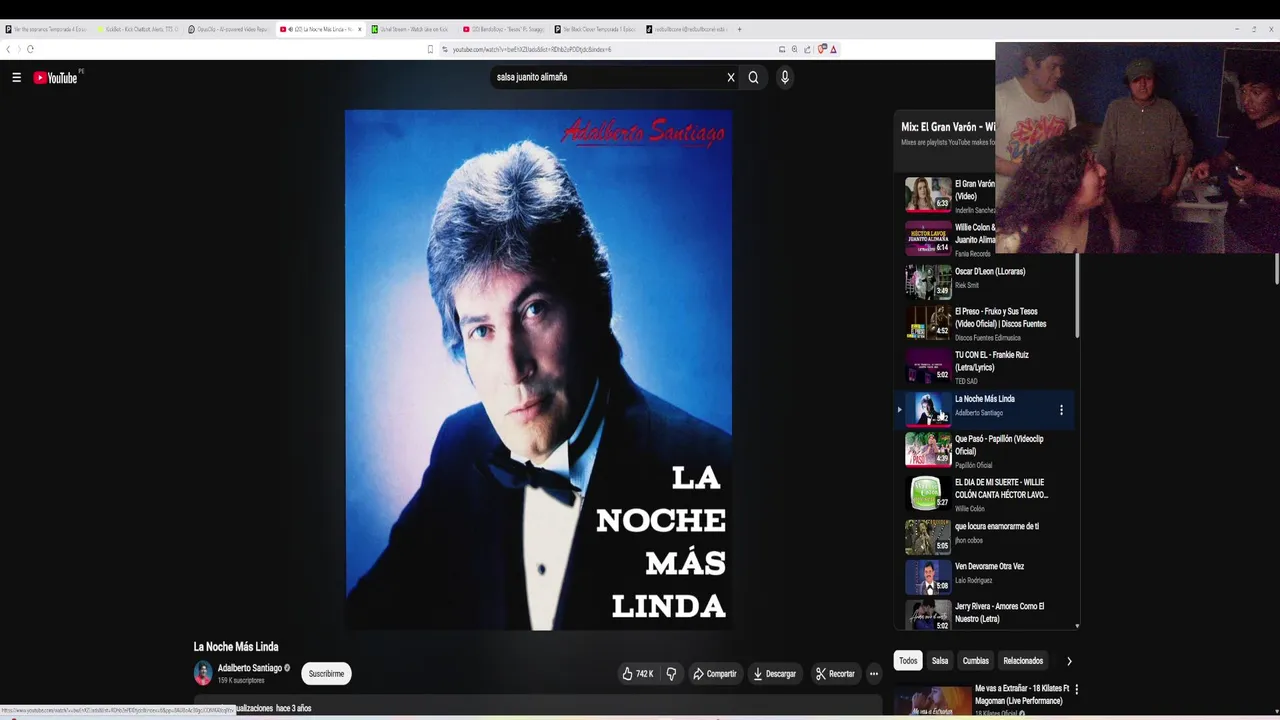Go forward with the browser forward arrow
Screen dimensions: 1280x720
[x=18, y=49]
